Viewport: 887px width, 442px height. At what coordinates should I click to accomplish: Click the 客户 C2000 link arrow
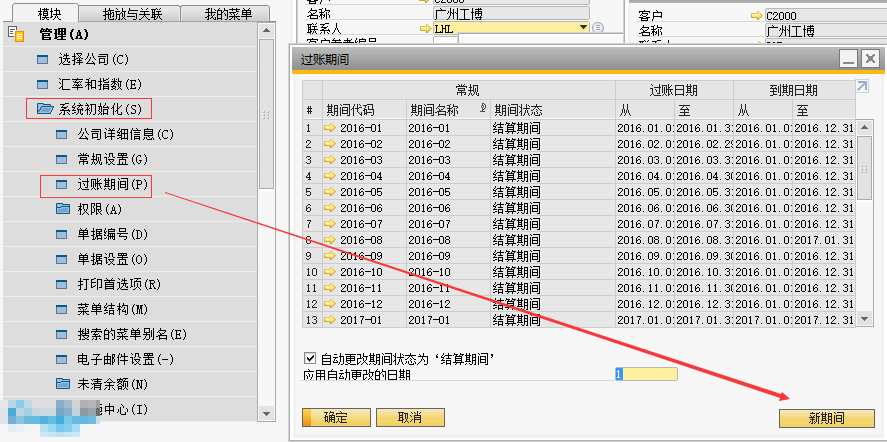click(x=757, y=15)
